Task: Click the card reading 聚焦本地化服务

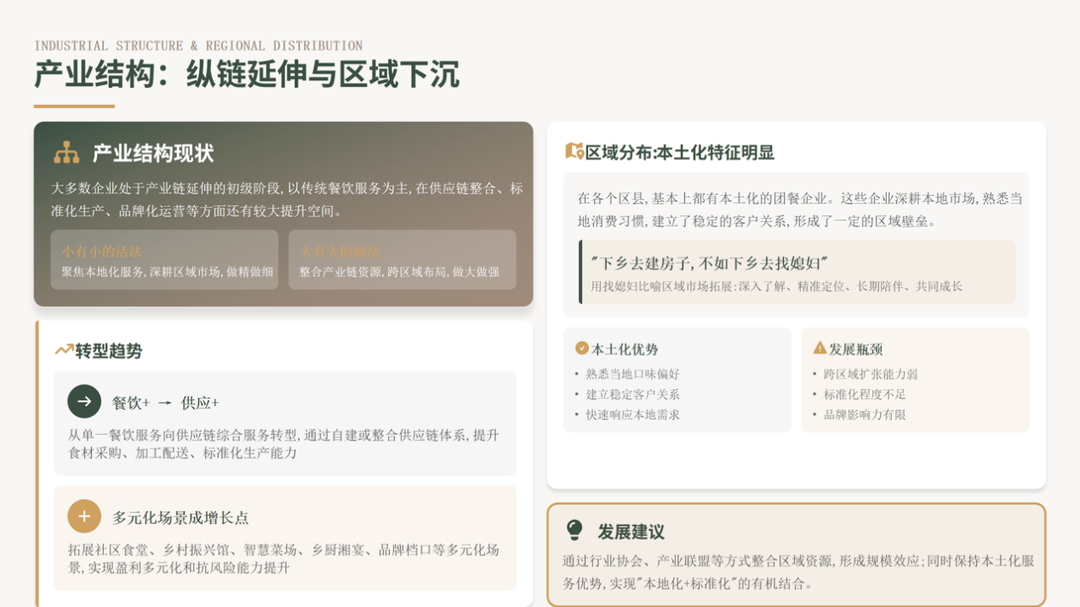Action: click(165, 260)
